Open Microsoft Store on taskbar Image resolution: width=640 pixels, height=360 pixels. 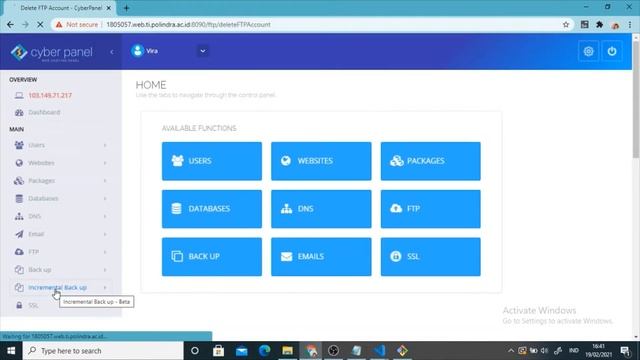[218, 351]
